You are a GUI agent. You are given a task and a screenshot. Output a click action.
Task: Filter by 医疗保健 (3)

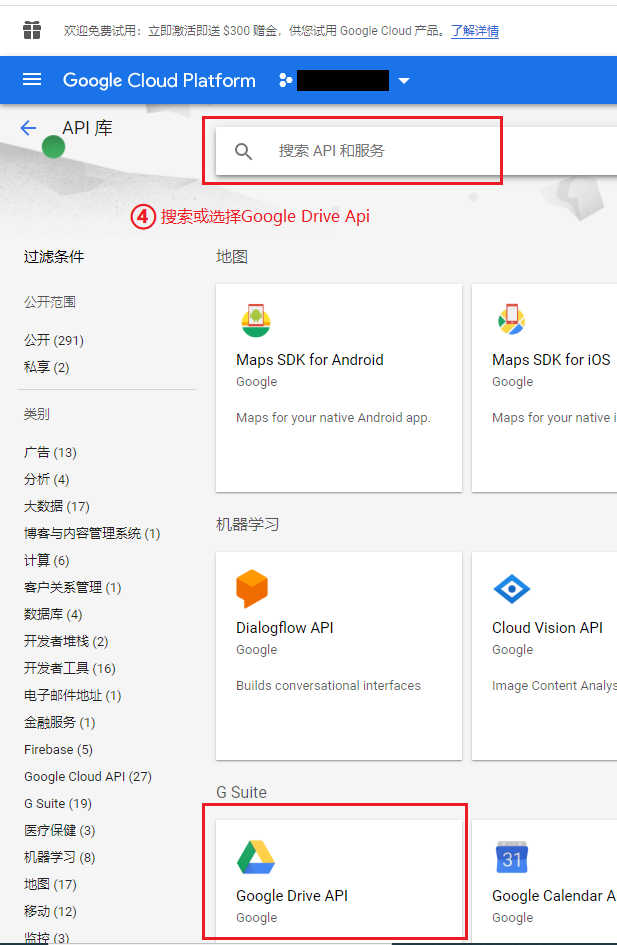(59, 830)
